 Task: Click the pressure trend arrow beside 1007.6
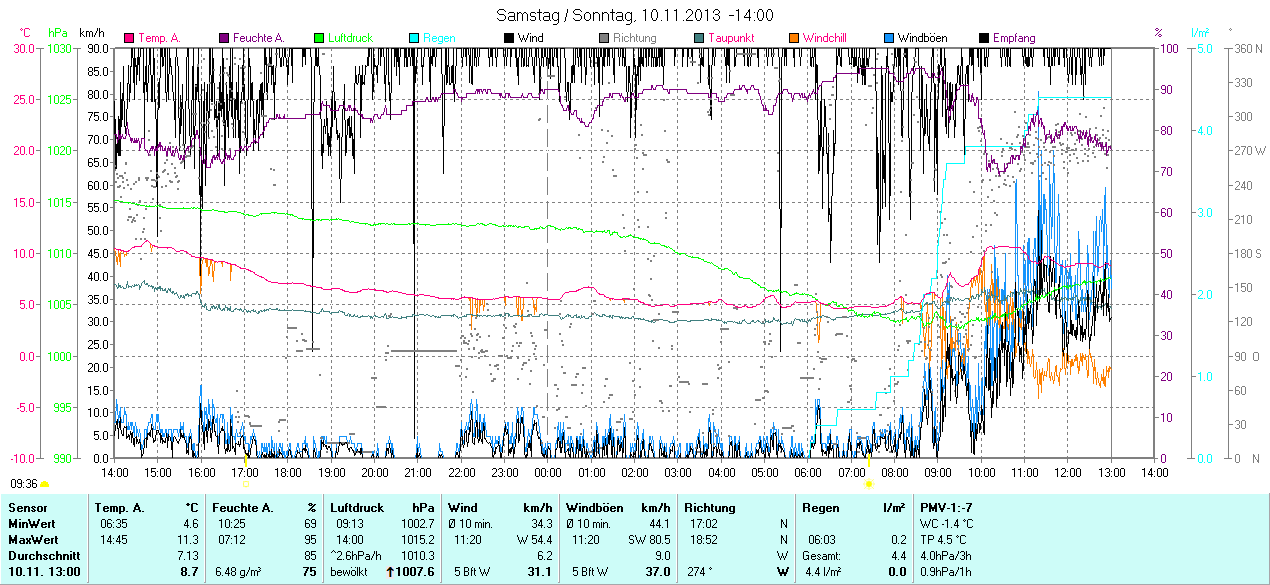point(389,572)
